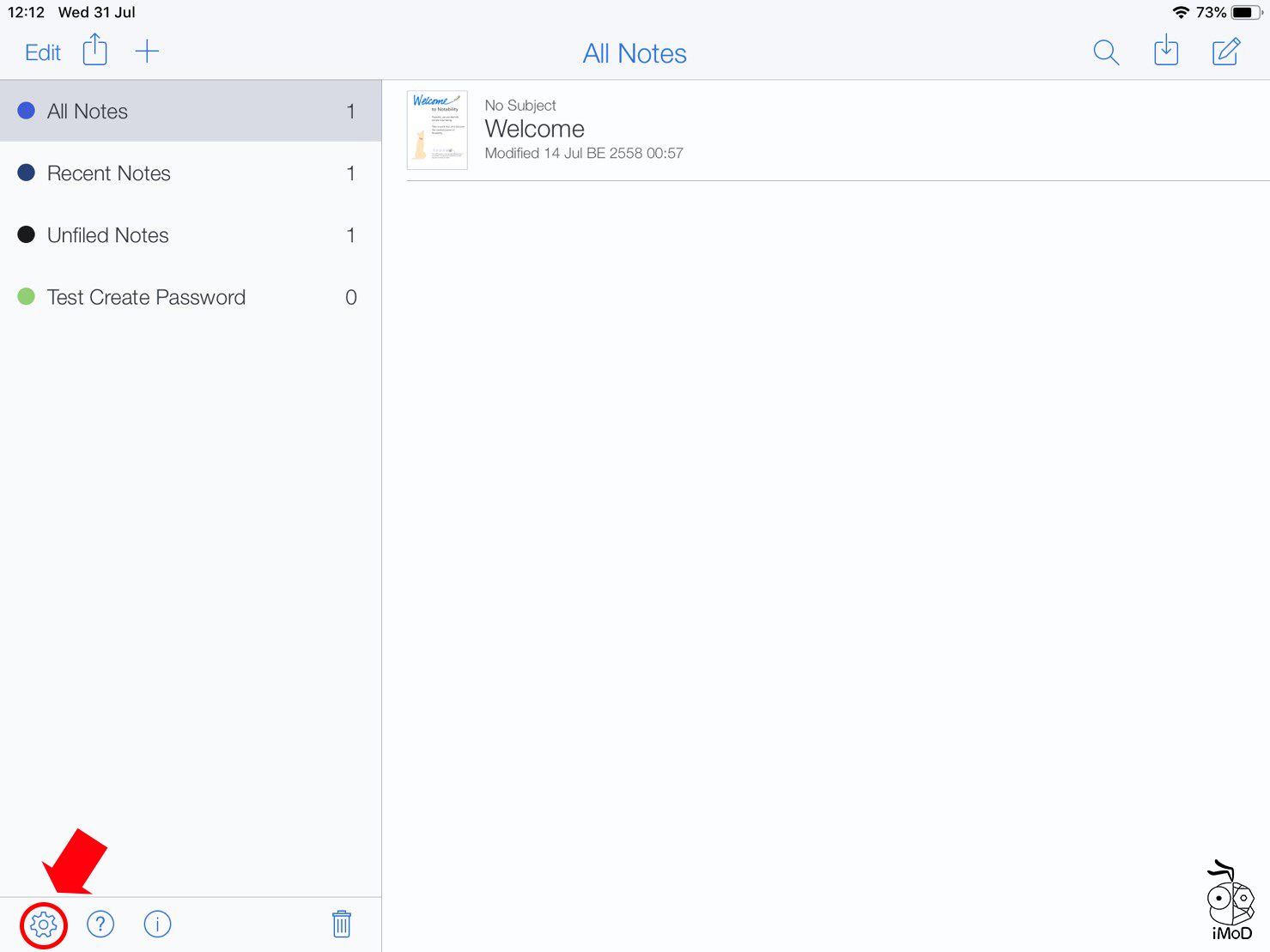
Task: Tap the green Test Create Password dot
Action: (x=26, y=296)
